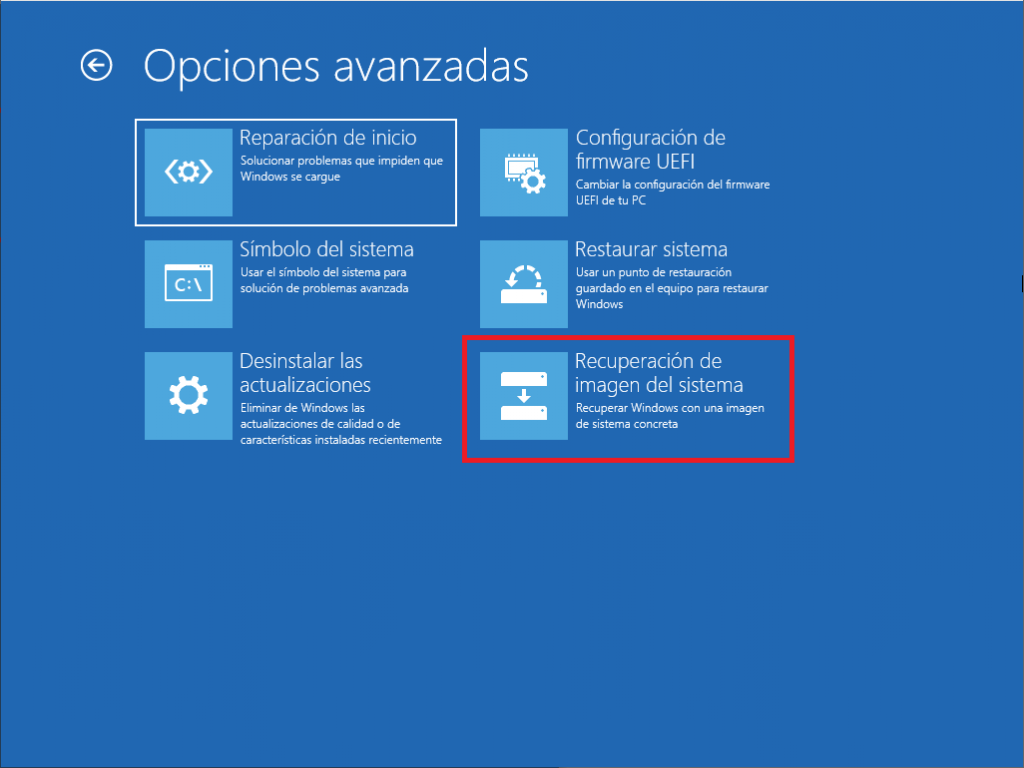
Task: Click the gear icon for Desinstalar actualizaciones
Action: 188,396
